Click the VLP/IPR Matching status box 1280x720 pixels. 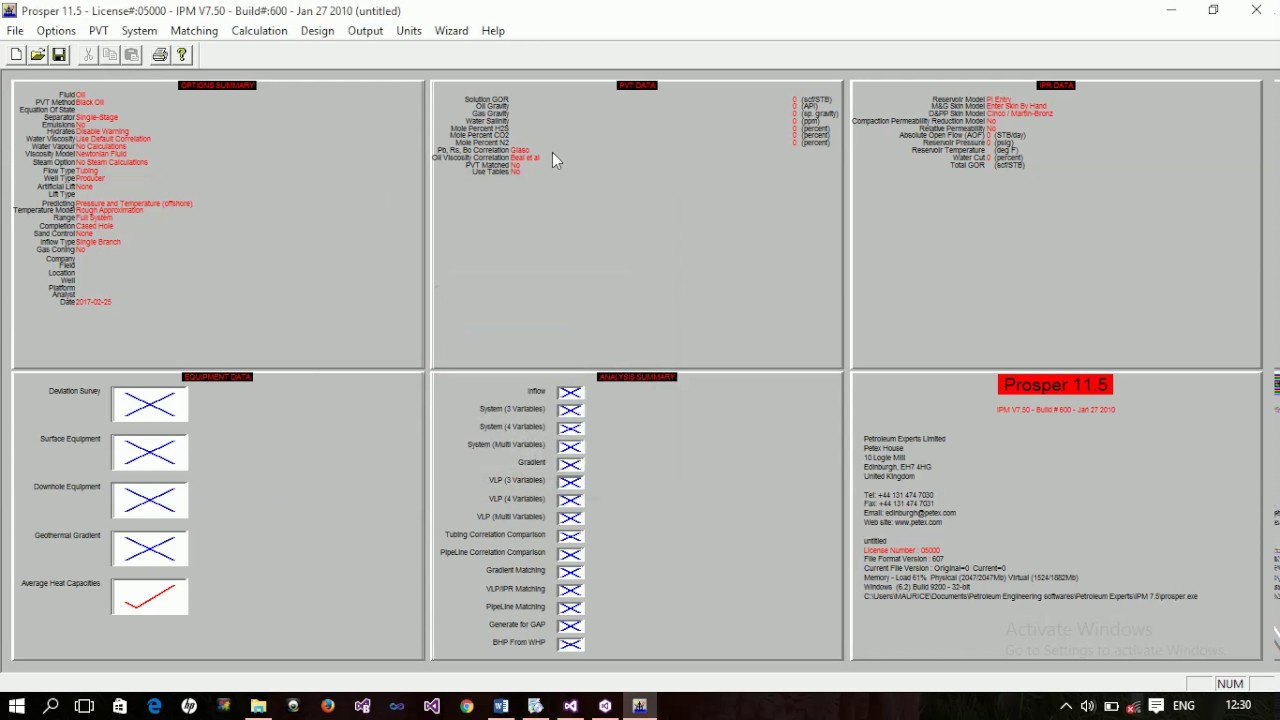pos(571,590)
